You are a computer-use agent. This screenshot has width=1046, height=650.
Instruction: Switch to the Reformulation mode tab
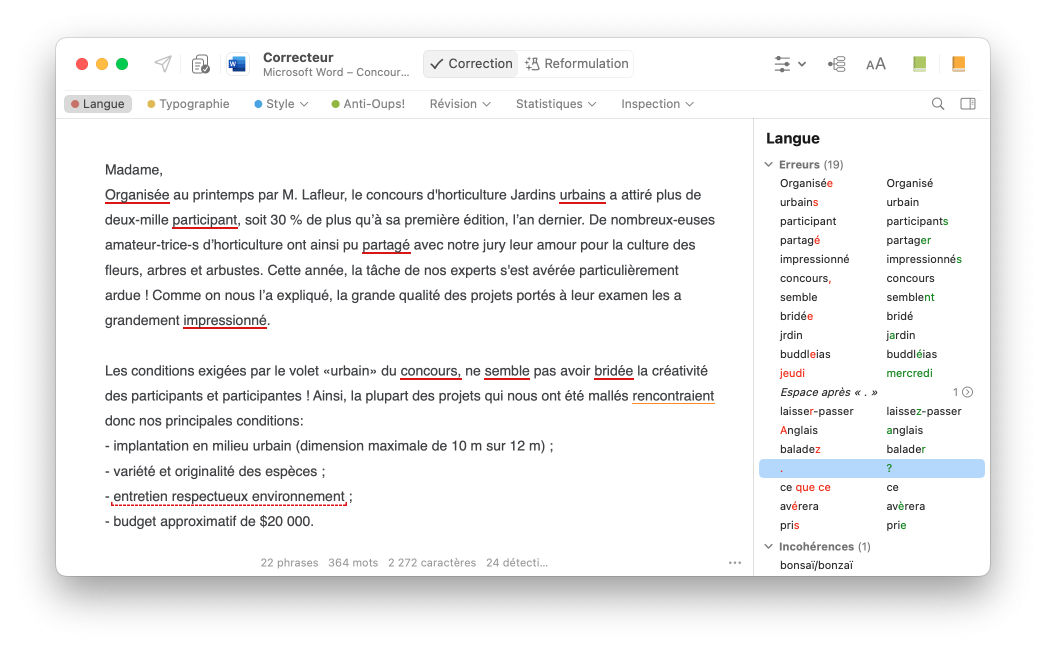[x=576, y=64]
